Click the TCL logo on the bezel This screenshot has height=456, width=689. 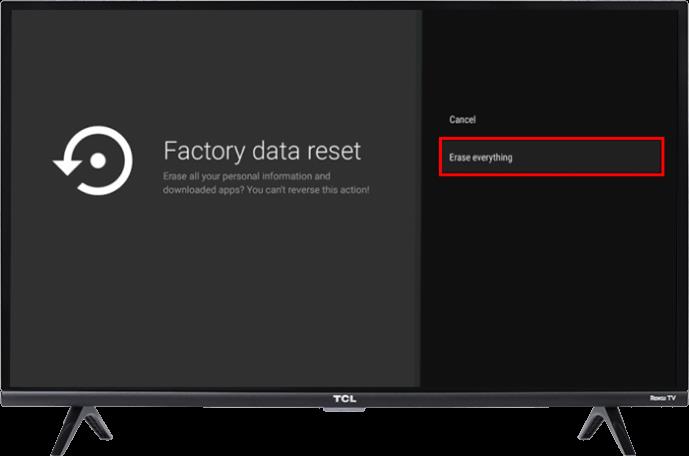coord(344,398)
